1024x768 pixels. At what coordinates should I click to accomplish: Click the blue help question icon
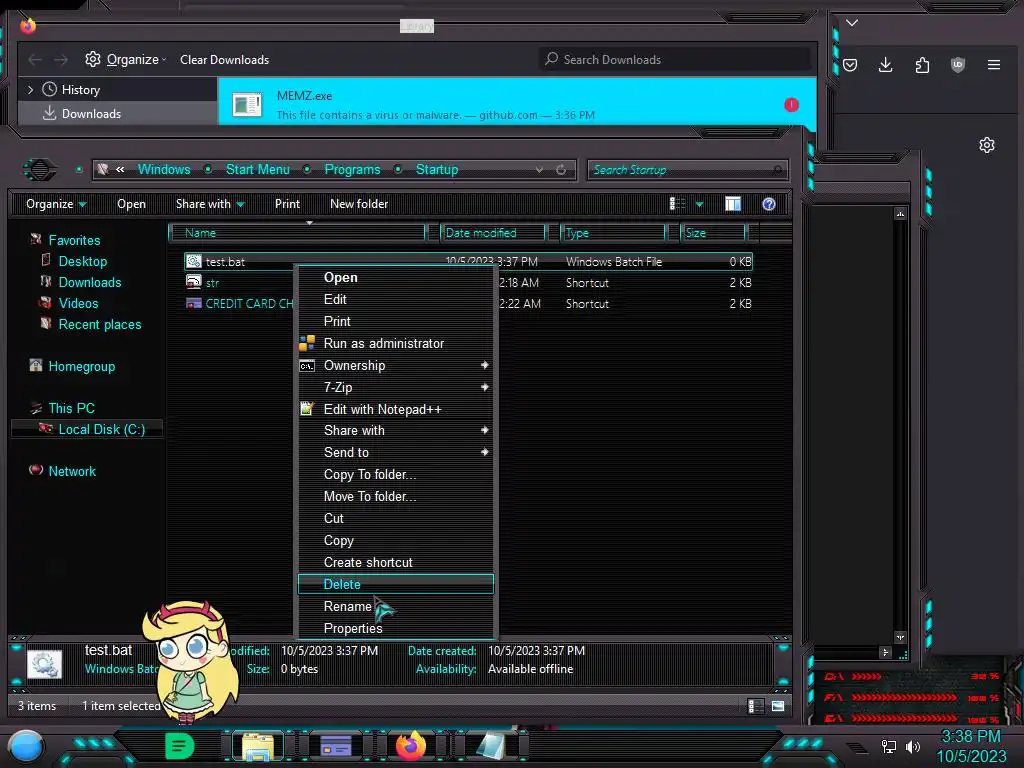pyautogui.click(x=769, y=204)
